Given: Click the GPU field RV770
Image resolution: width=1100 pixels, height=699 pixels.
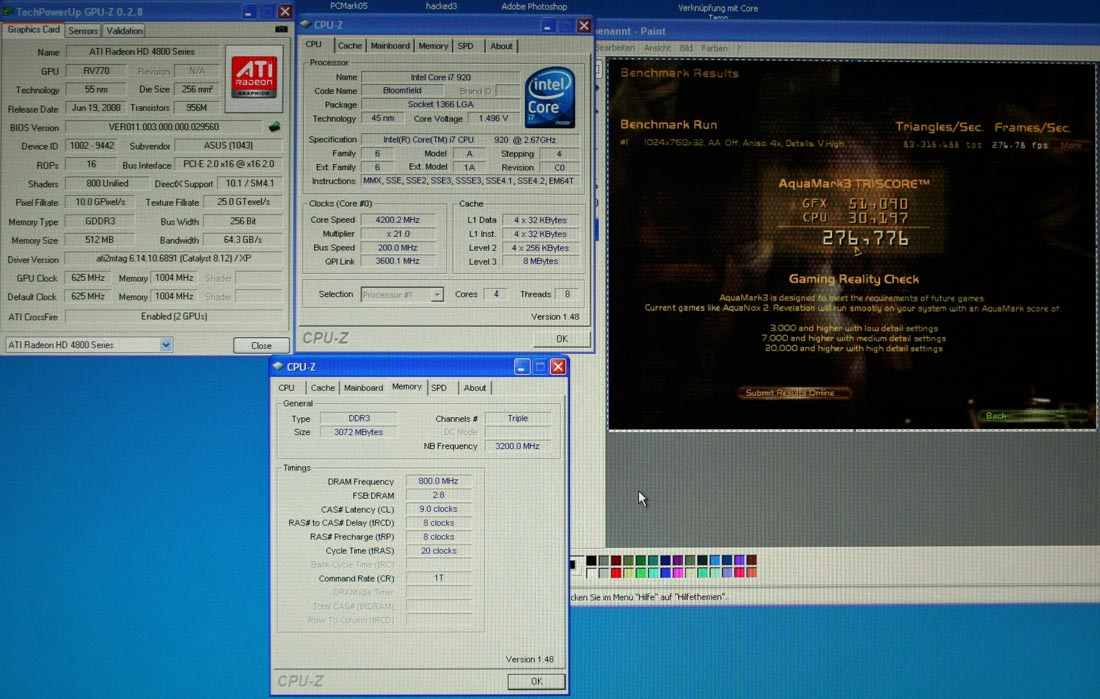Looking at the screenshot, I should click(96, 71).
